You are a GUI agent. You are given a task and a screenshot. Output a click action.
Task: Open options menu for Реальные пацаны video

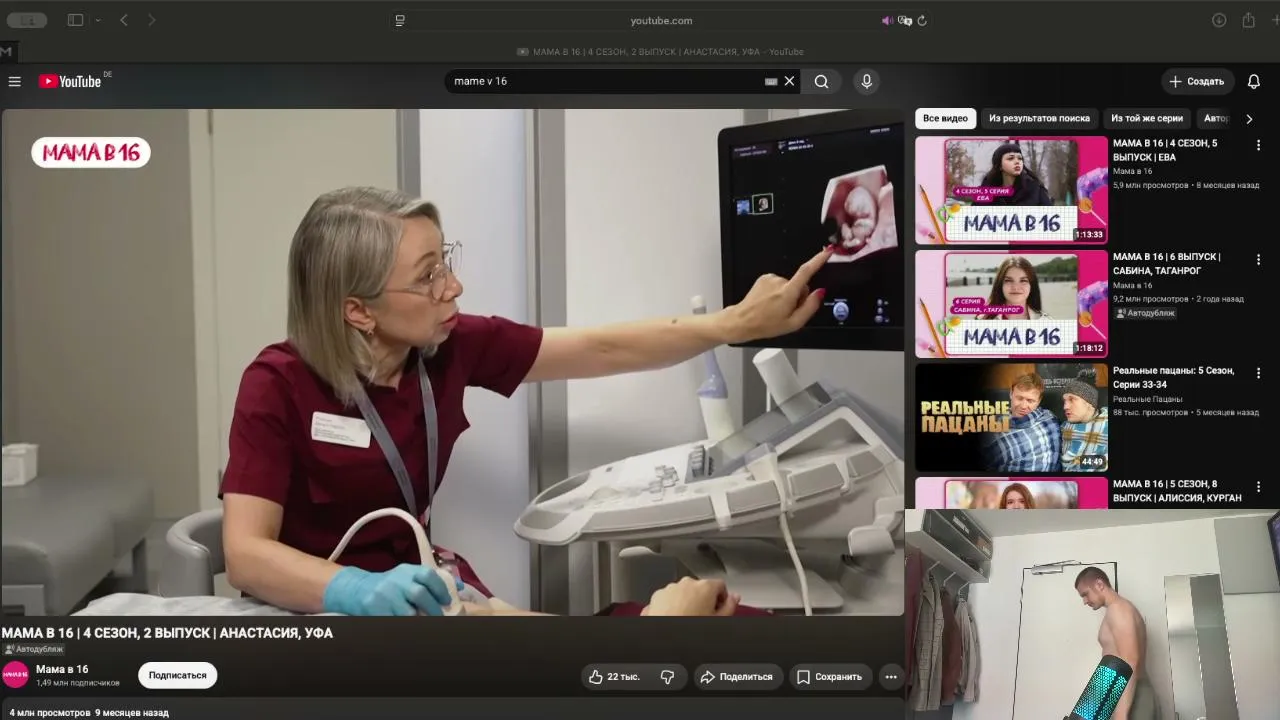(1258, 372)
